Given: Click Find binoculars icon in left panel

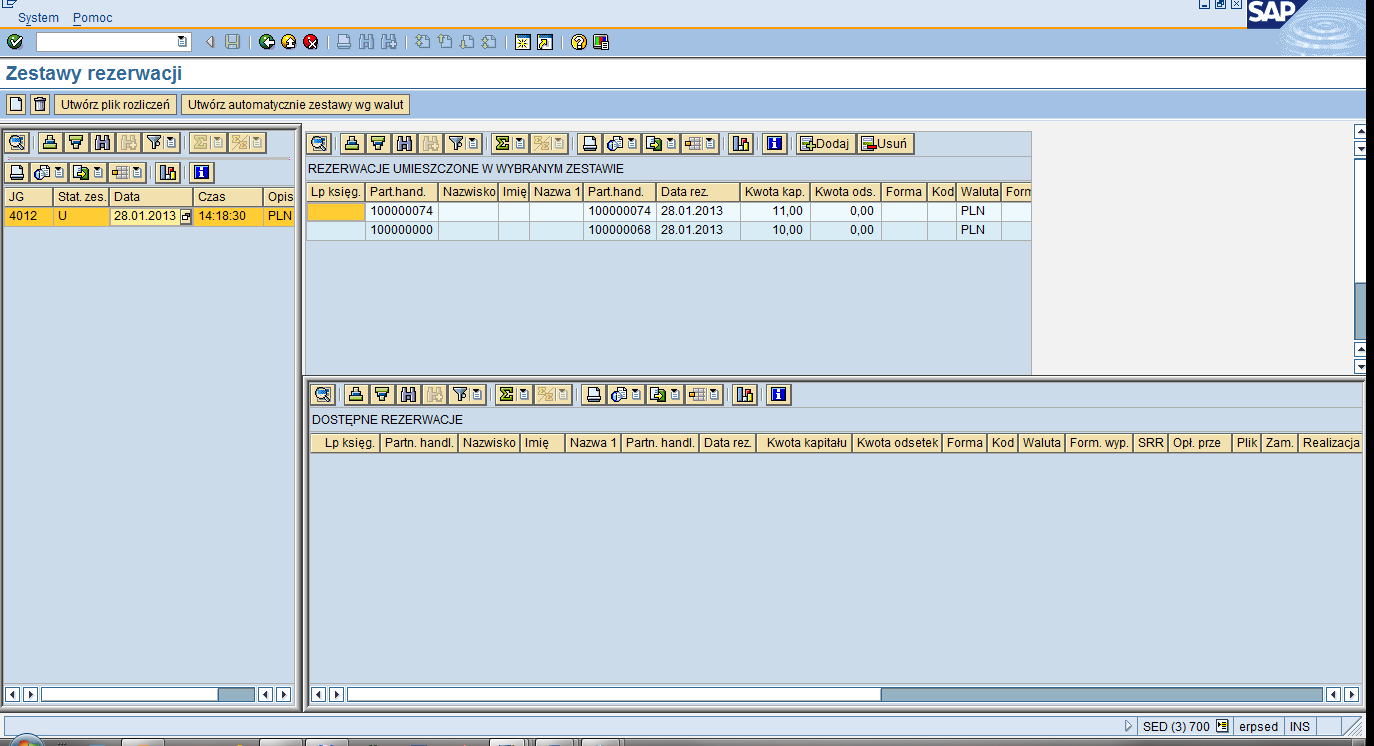Looking at the screenshot, I should pos(101,143).
